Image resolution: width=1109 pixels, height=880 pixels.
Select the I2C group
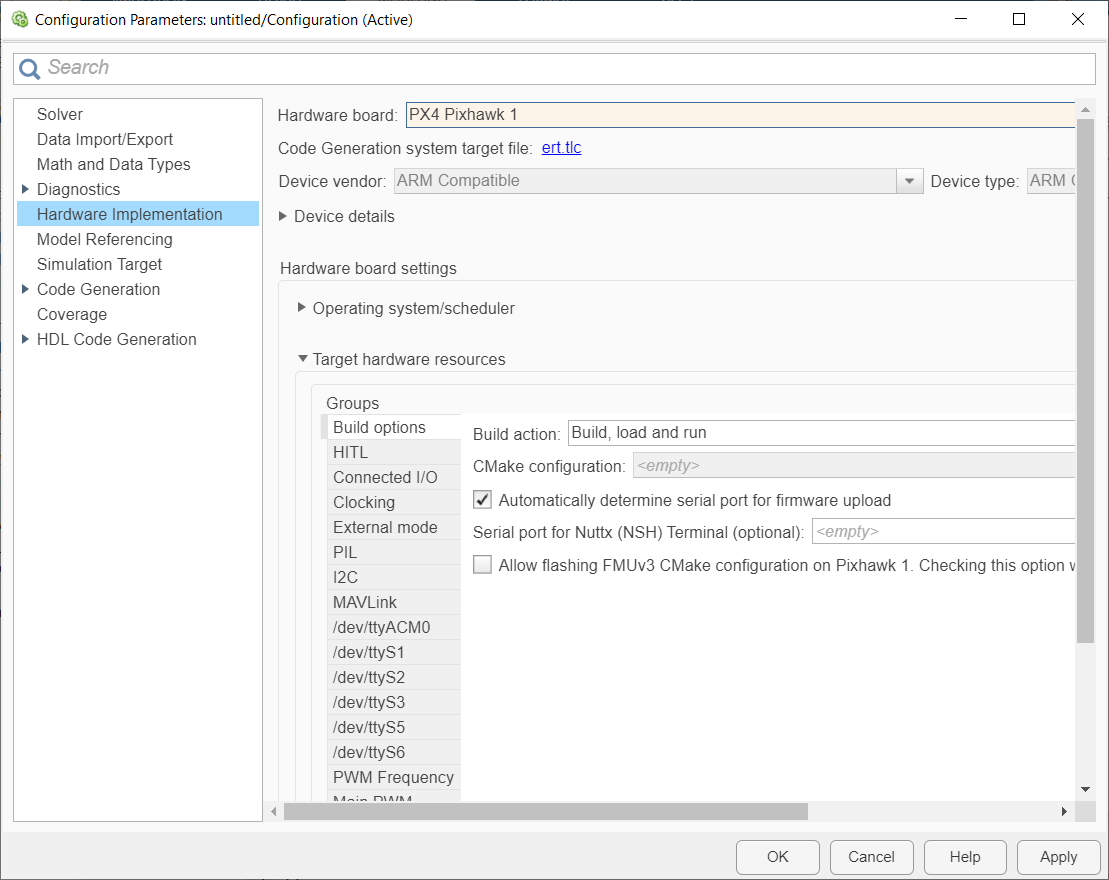coord(394,577)
